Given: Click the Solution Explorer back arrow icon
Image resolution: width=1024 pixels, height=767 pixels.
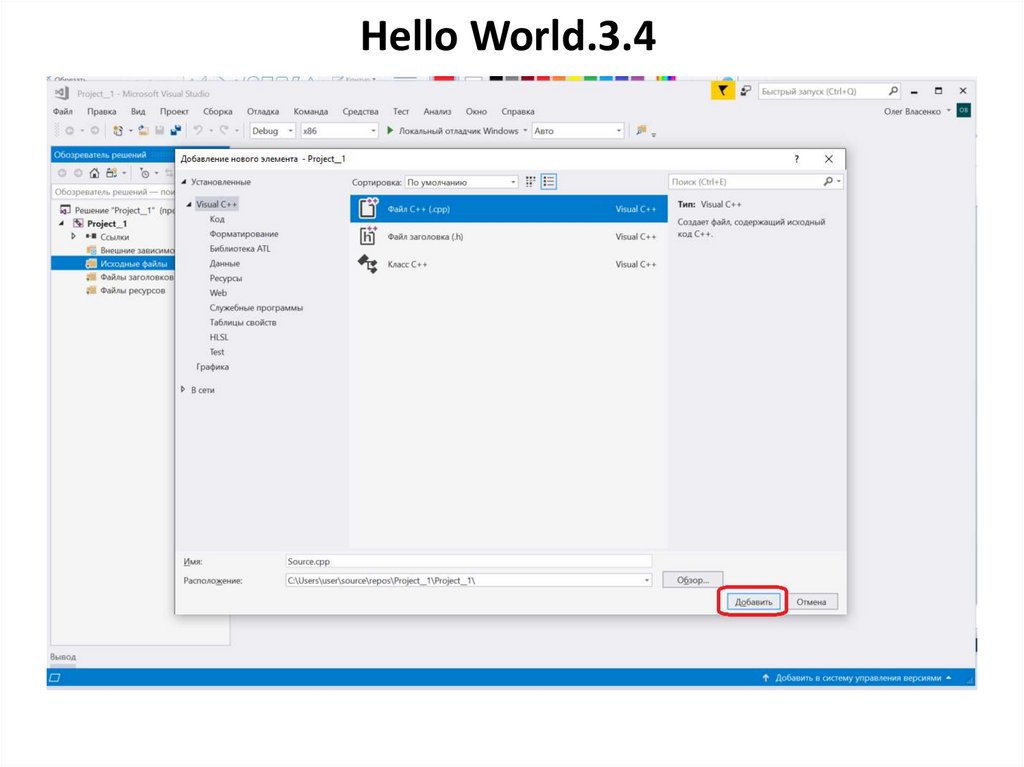Looking at the screenshot, I should pos(62,173).
